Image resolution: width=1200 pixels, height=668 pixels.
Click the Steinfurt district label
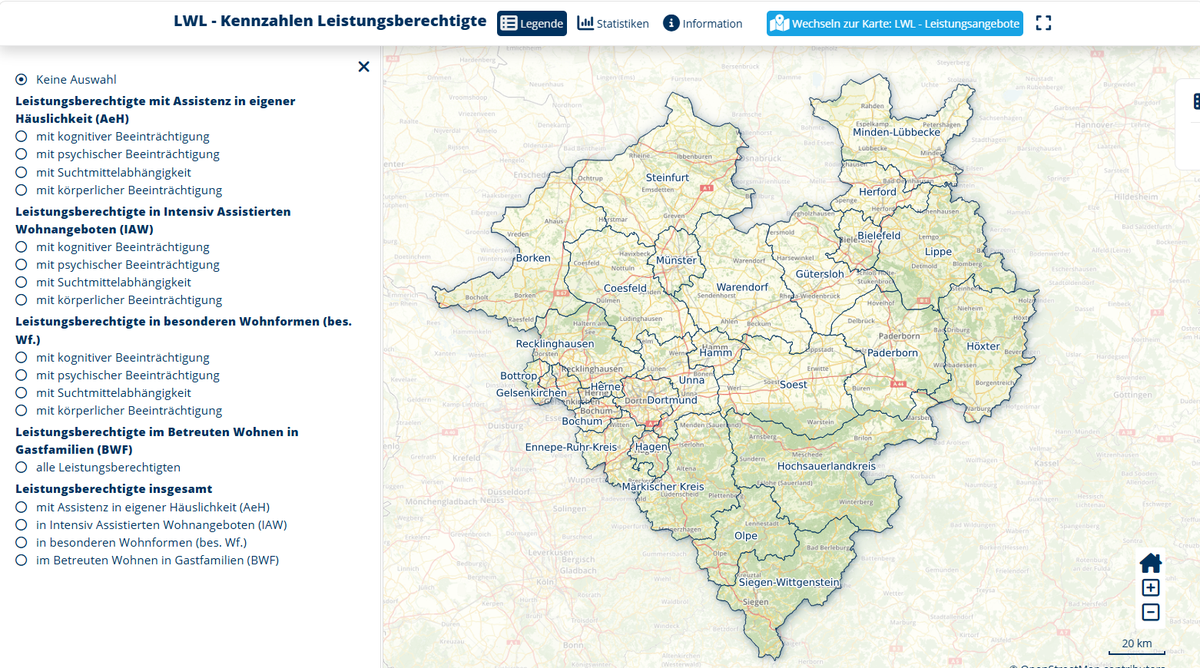coord(667,177)
